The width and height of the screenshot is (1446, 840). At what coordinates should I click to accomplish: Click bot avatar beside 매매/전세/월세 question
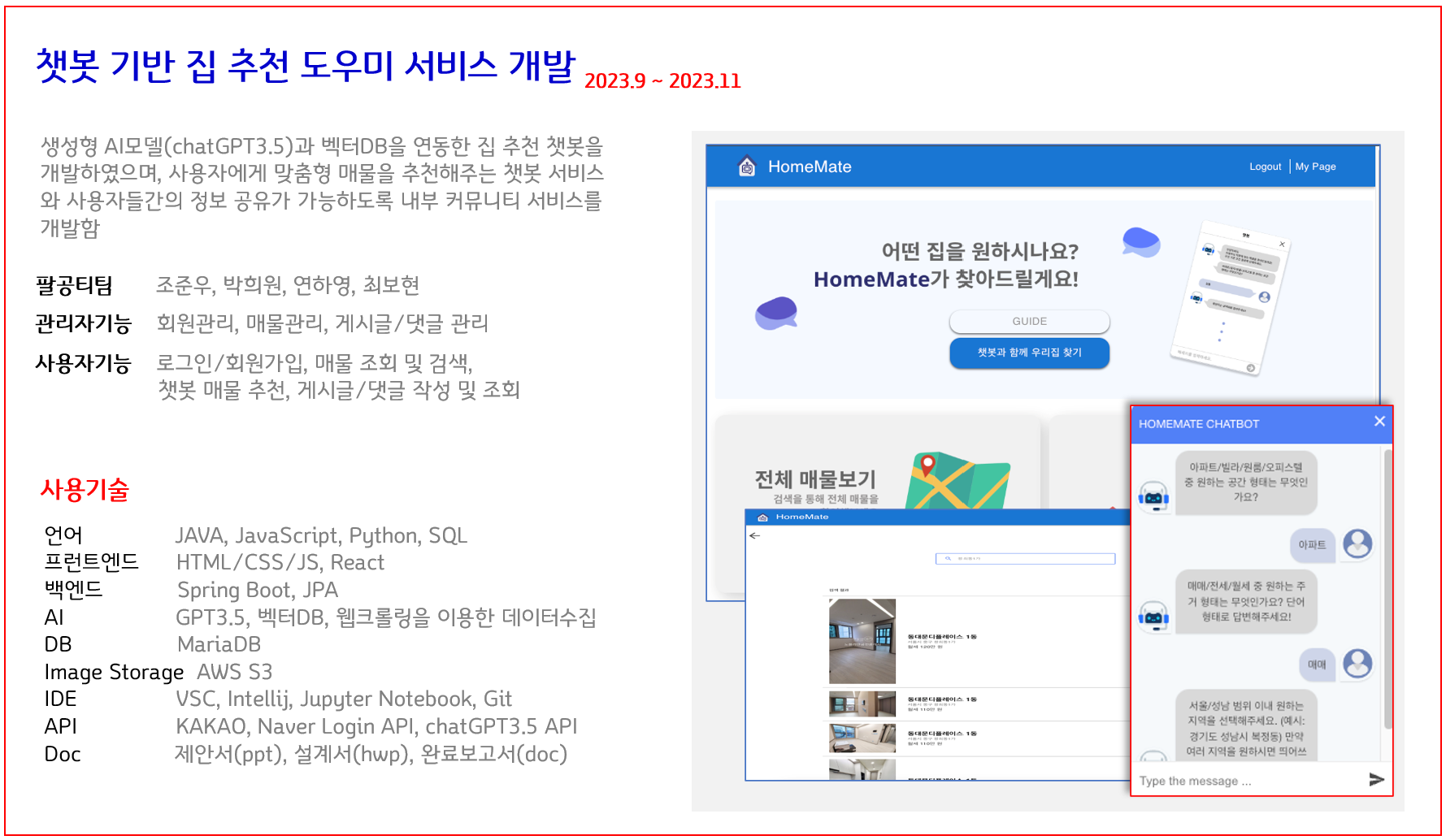point(1153,616)
